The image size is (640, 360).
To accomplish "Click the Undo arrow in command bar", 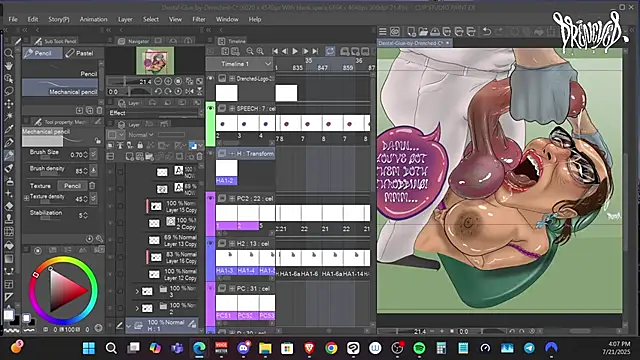I will click(487, 31).
